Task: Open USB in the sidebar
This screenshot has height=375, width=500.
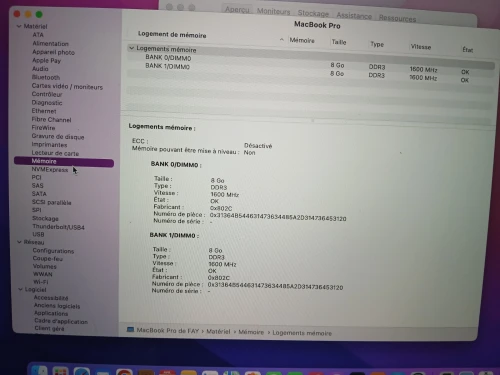Action: point(38,234)
